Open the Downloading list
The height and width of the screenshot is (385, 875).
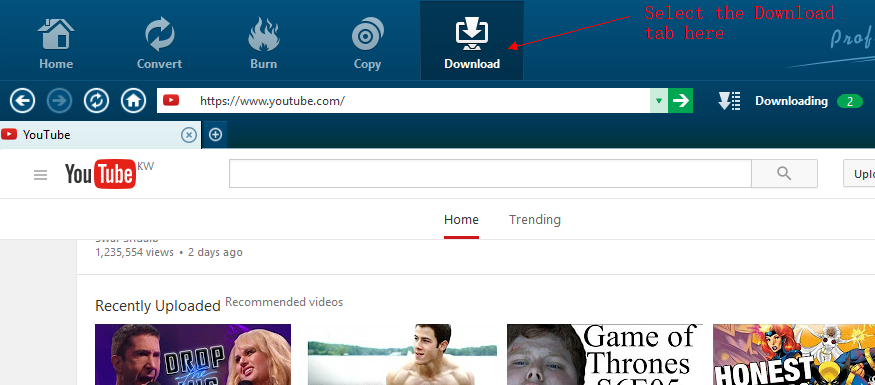[x=791, y=101]
